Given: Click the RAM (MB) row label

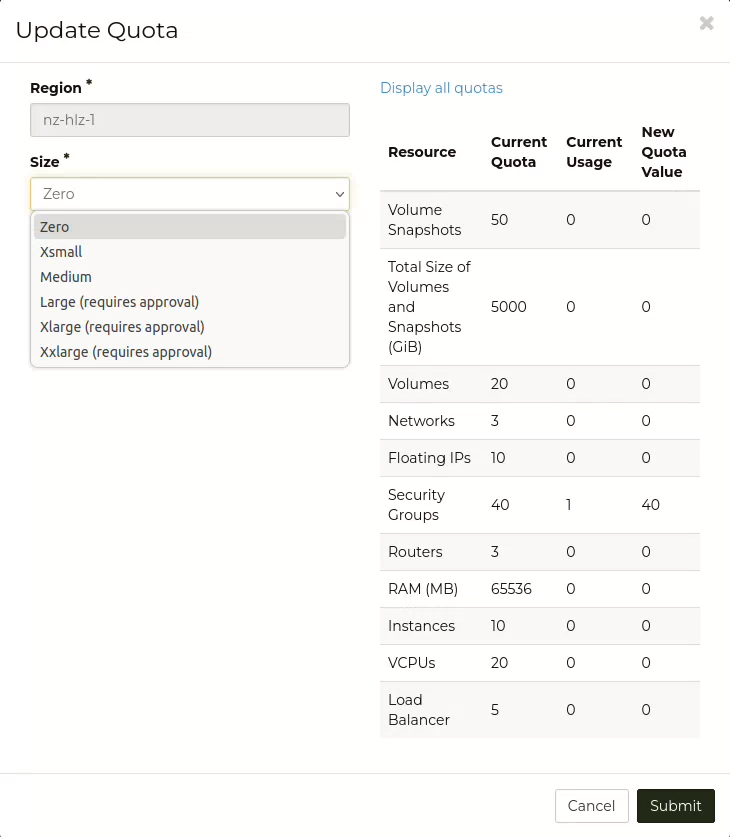Looking at the screenshot, I should click(x=422, y=589).
